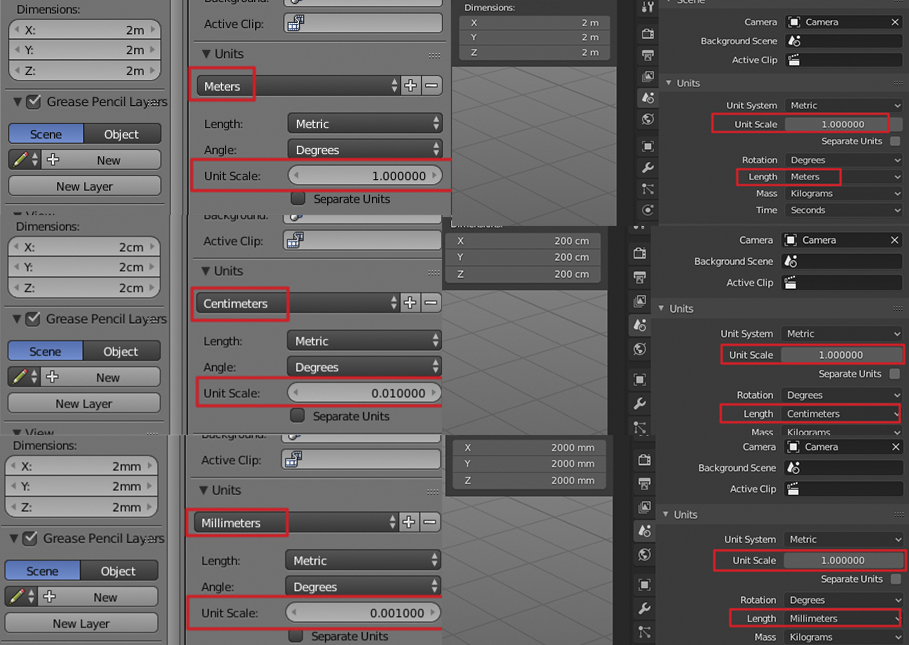Select Object tab in the 2cm grease pencil panel
Image resolution: width=909 pixels, height=645 pixels.
point(121,351)
